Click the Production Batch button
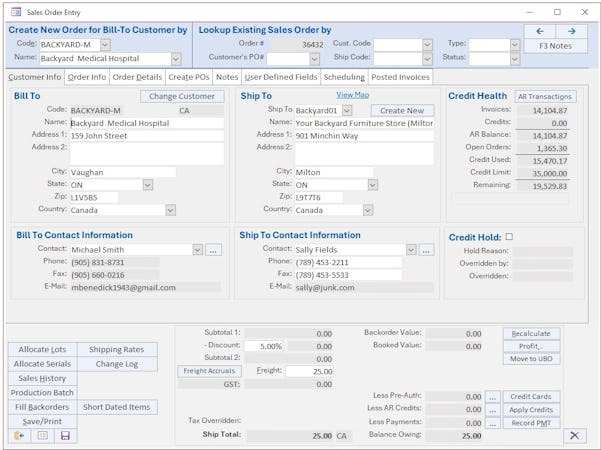601x450 pixels. pyautogui.click(x=42, y=393)
